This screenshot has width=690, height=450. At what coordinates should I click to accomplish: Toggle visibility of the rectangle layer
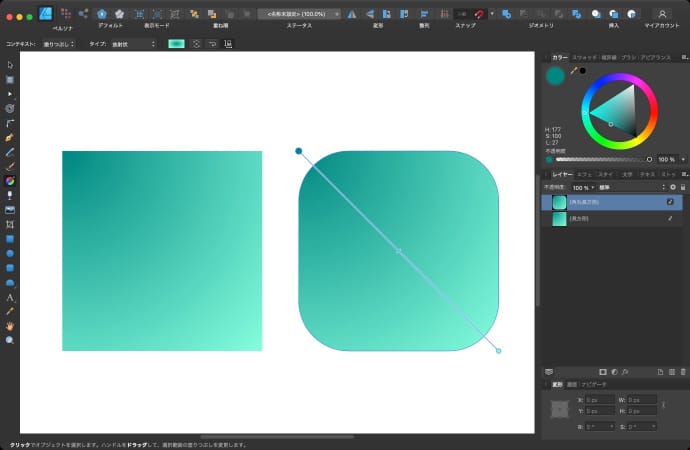pos(670,218)
